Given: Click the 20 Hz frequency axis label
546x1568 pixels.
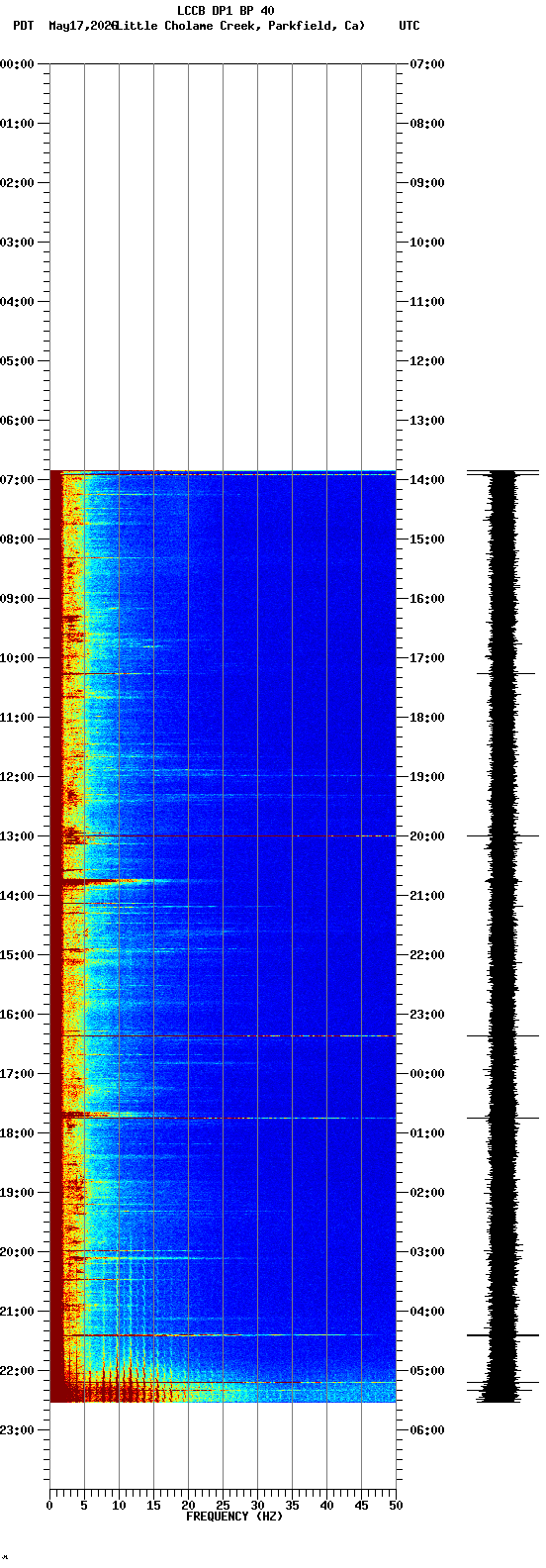Looking at the screenshot, I should 188,1506.
